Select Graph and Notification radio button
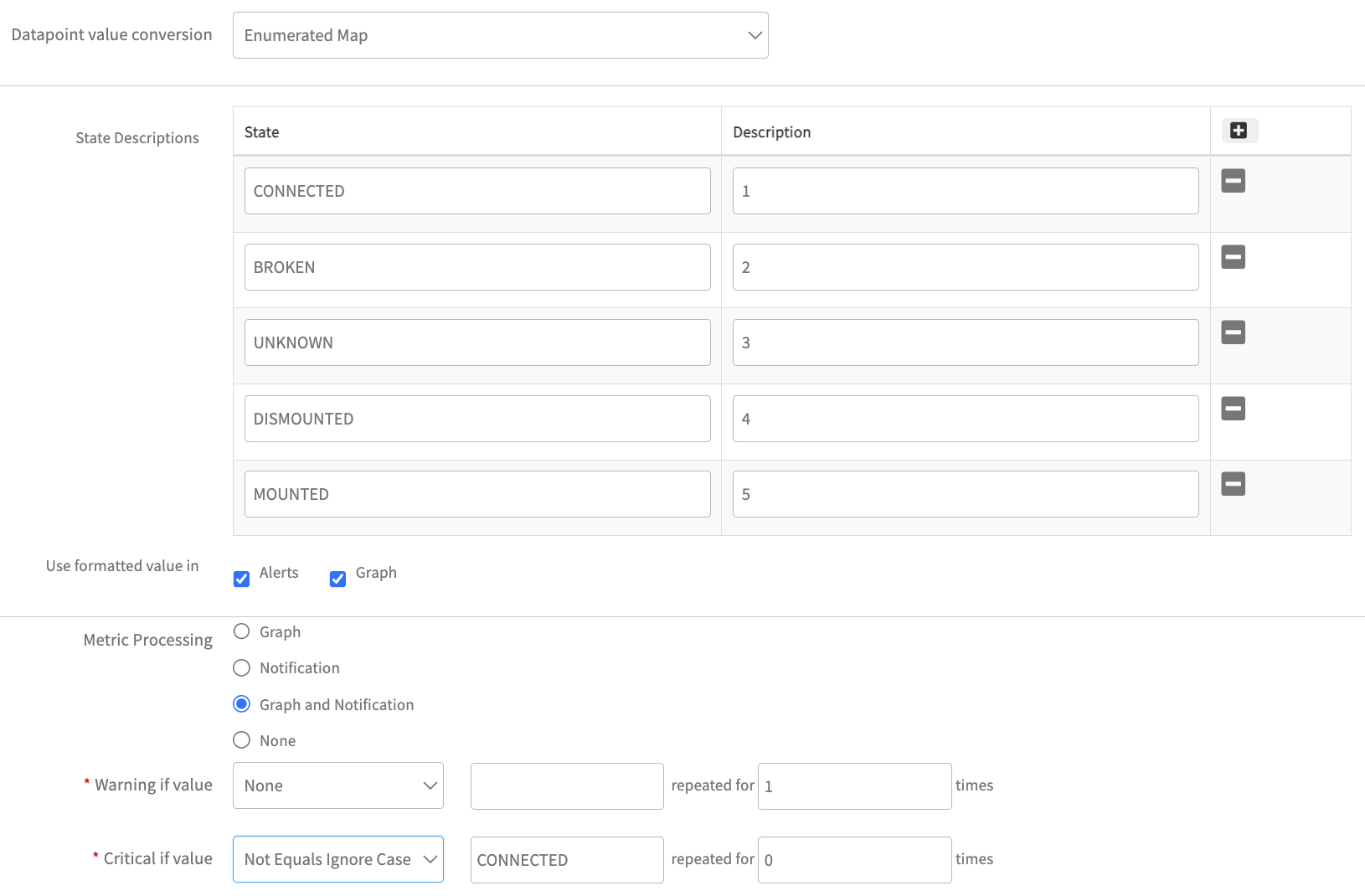 [242, 704]
